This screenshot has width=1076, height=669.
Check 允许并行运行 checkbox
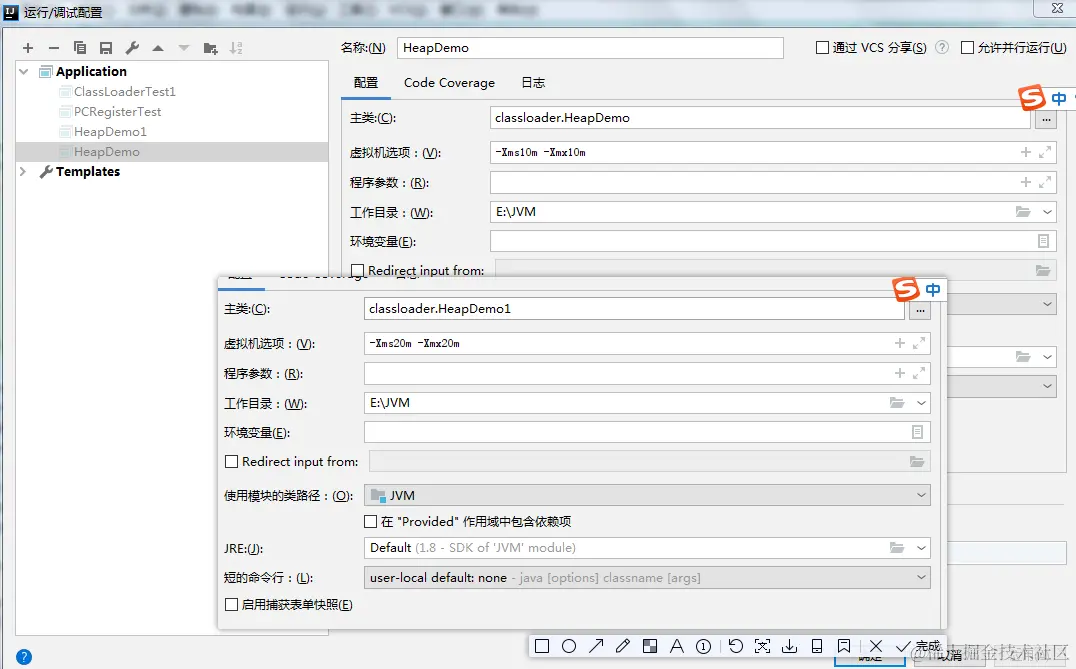point(966,47)
